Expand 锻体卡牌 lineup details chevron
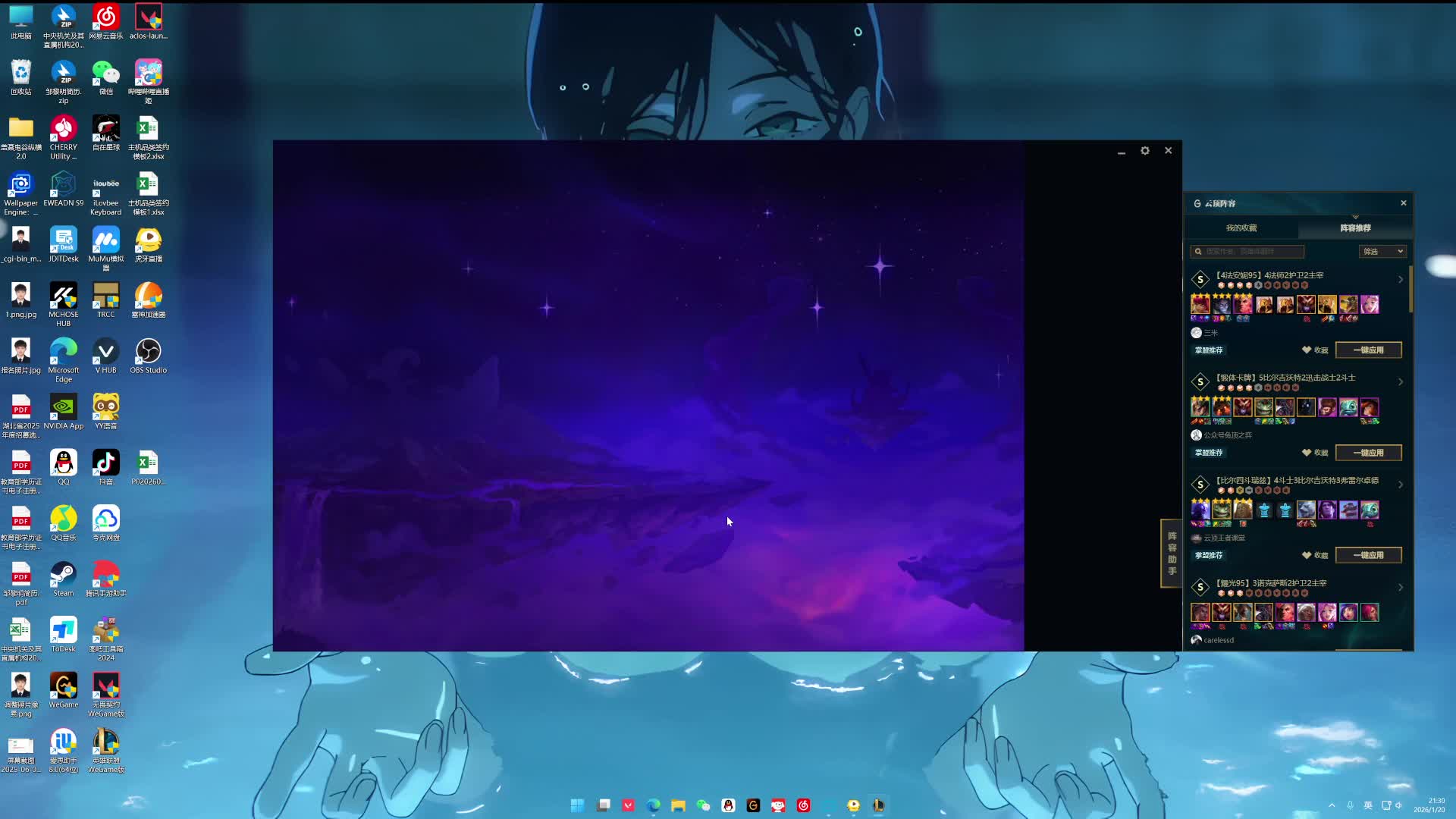This screenshot has width=1456, height=819. [x=1401, y=382]
